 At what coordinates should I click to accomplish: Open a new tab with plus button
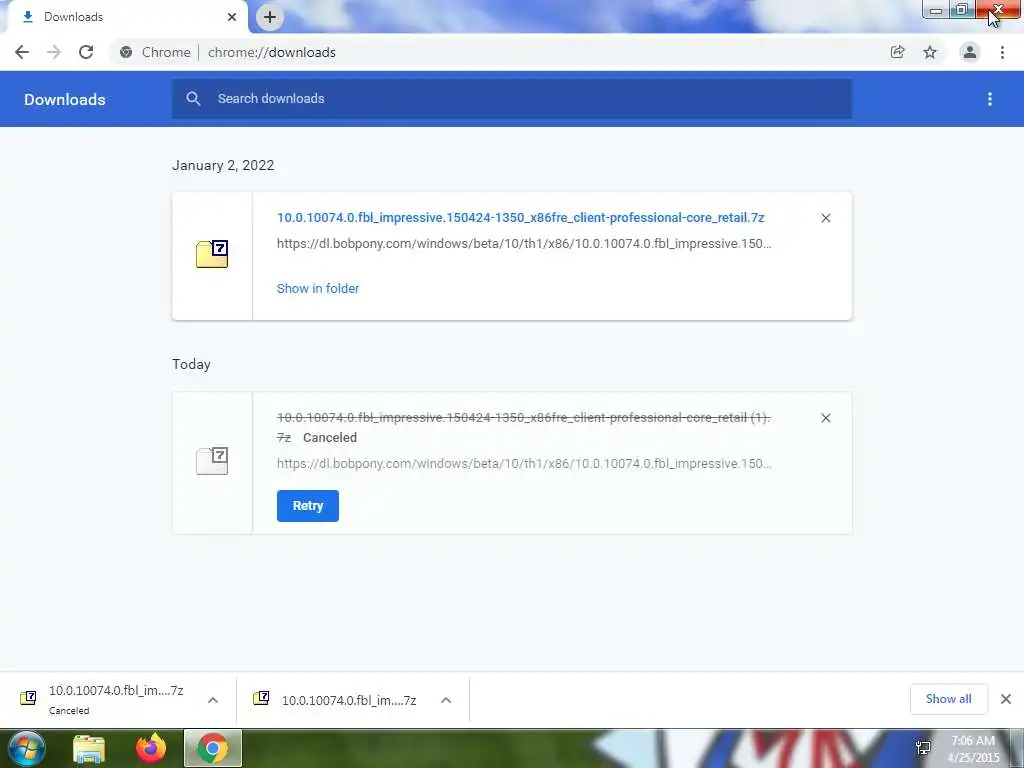click(270, 17)
